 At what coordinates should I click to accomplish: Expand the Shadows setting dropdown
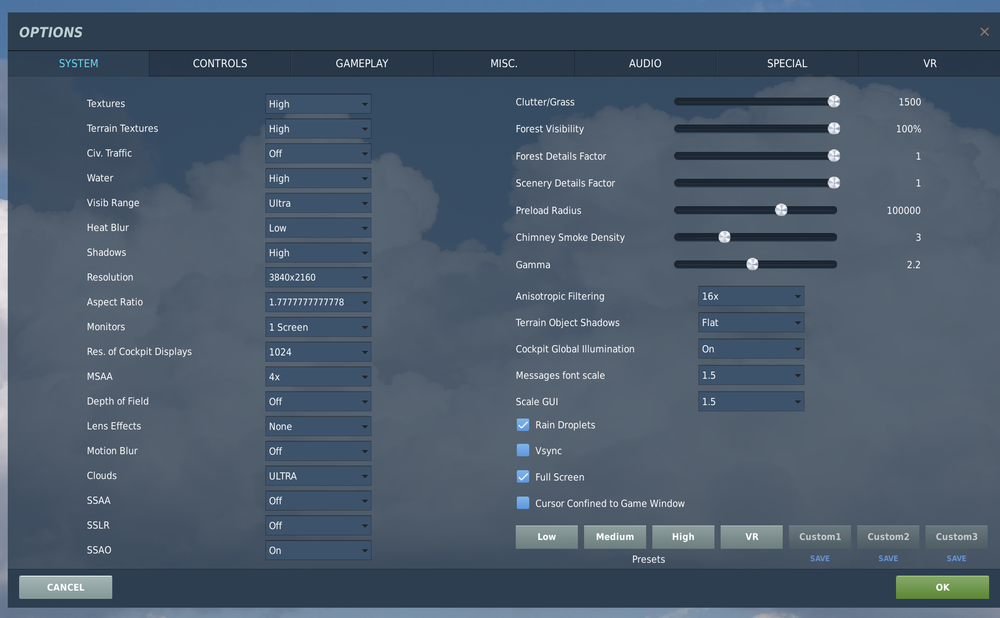click(317, 252)
